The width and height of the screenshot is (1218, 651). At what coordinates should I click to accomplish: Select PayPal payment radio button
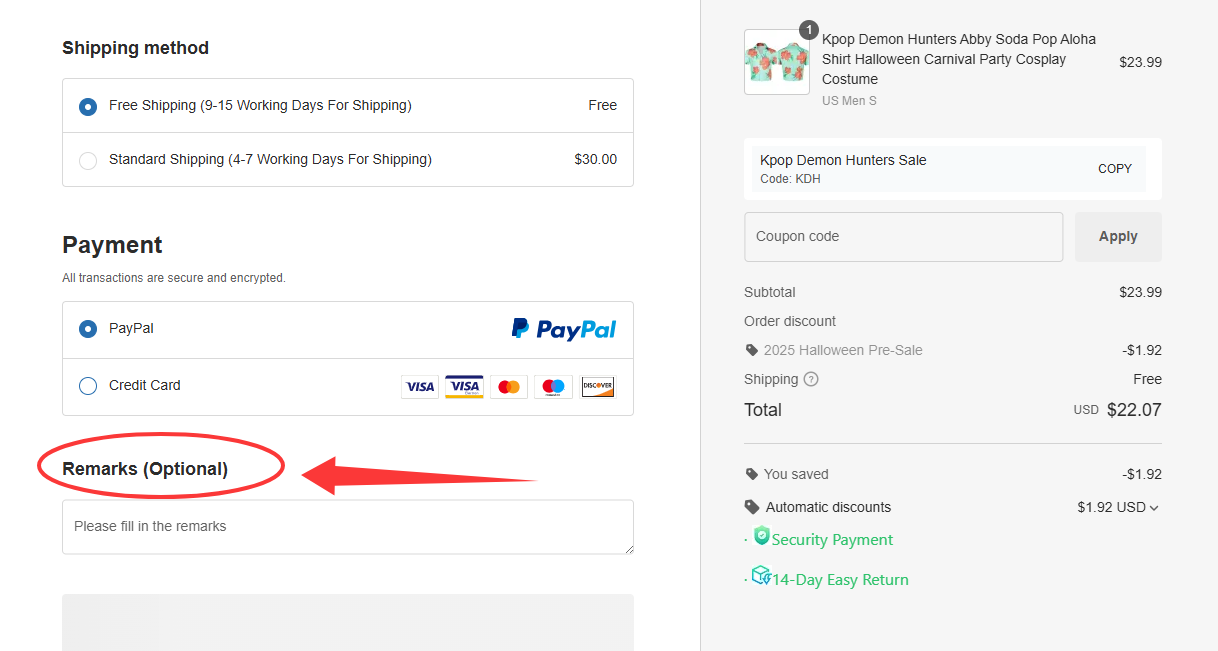(88, 329)
